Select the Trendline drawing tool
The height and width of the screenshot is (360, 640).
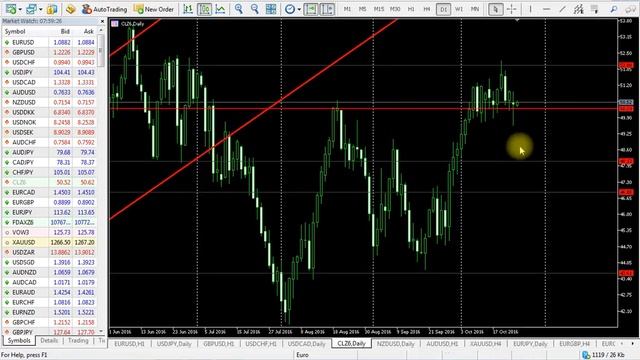(562, 9)
